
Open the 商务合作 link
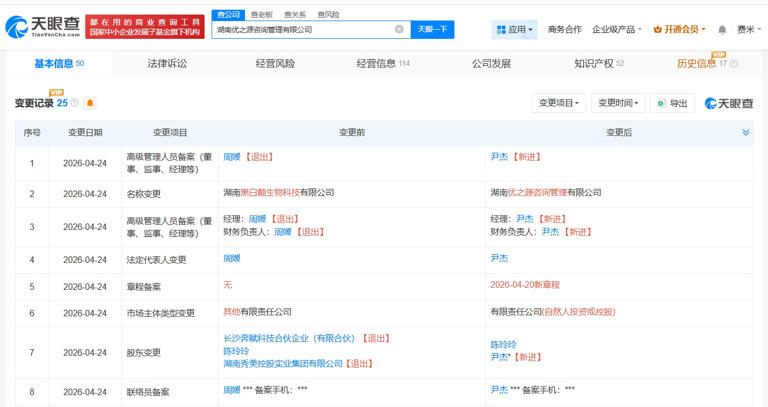pyautogui.click(x=564, y=30)
